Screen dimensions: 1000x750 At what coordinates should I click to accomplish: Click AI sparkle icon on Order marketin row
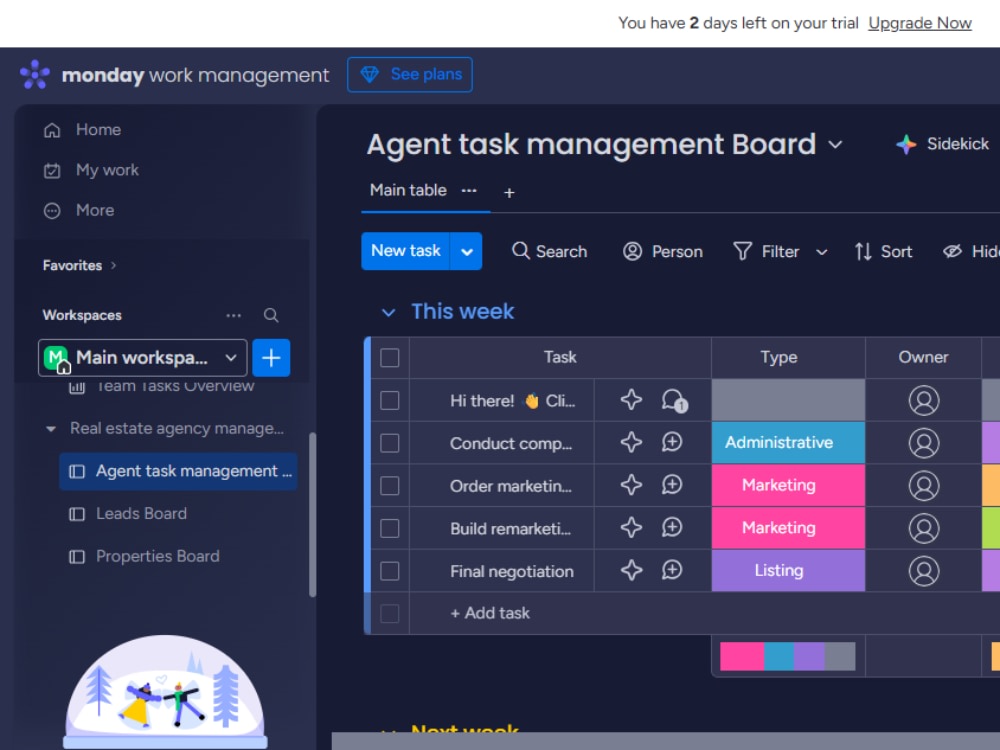pos(631,485)
